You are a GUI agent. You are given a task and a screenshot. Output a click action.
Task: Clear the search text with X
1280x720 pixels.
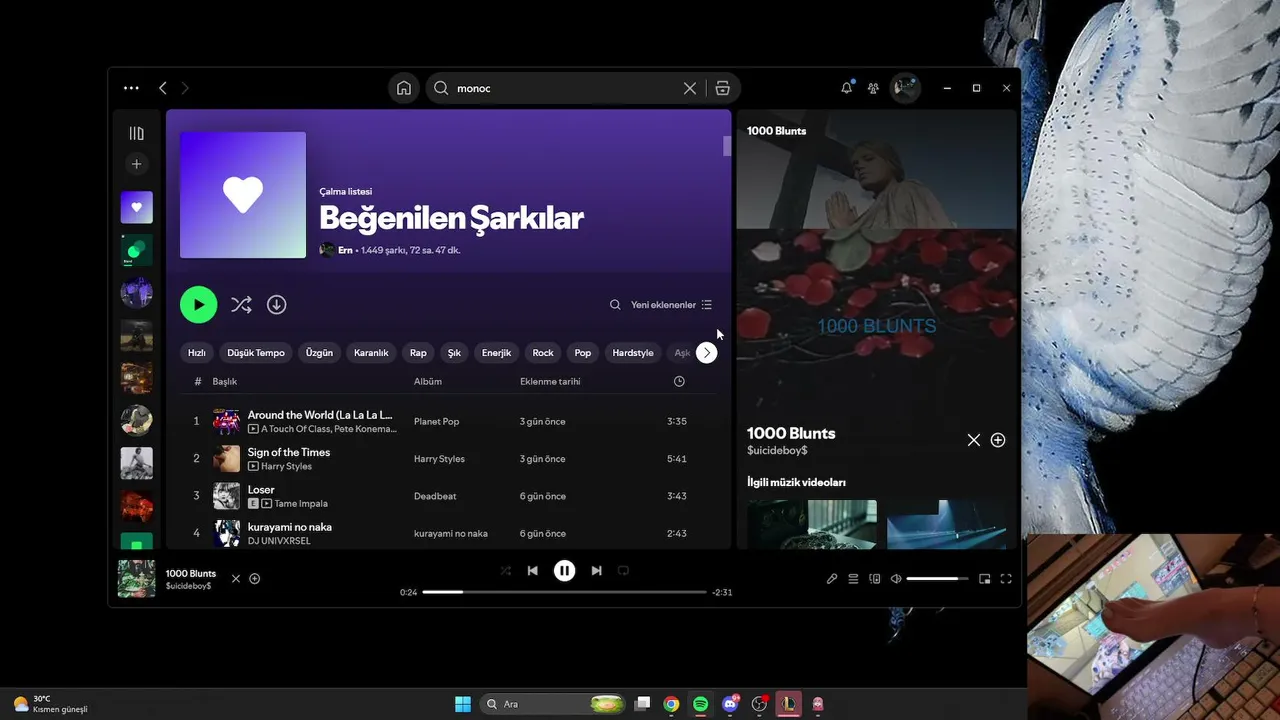(x=690, y=88)
